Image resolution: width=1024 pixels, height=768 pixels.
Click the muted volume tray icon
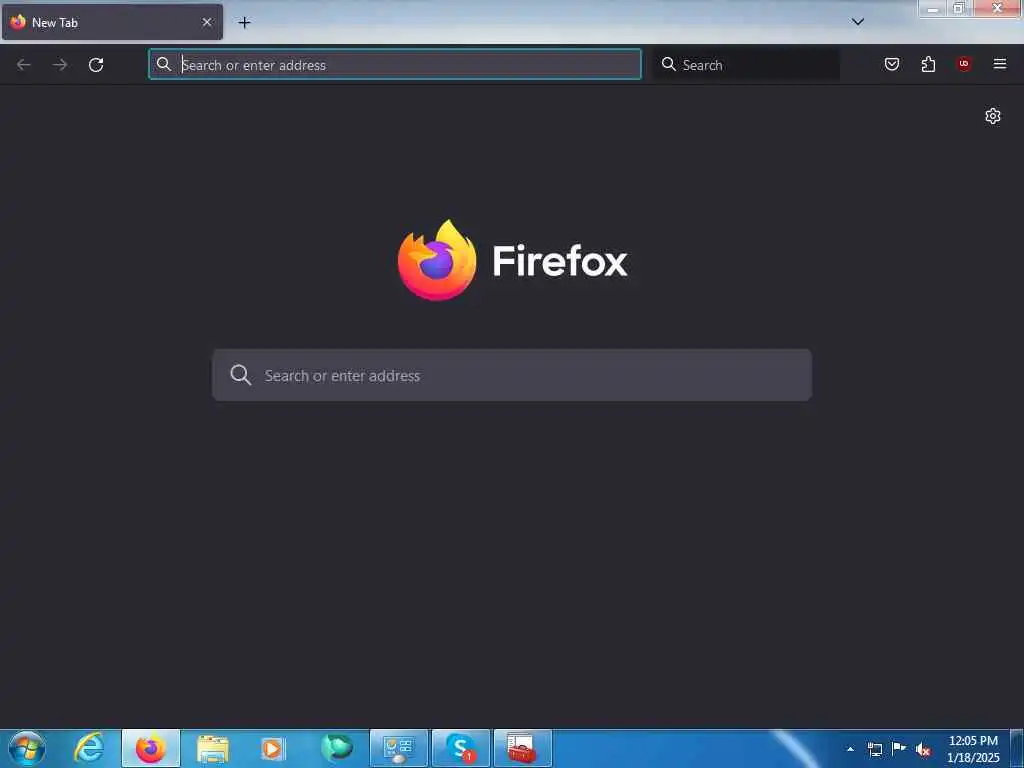click(923, 750)
